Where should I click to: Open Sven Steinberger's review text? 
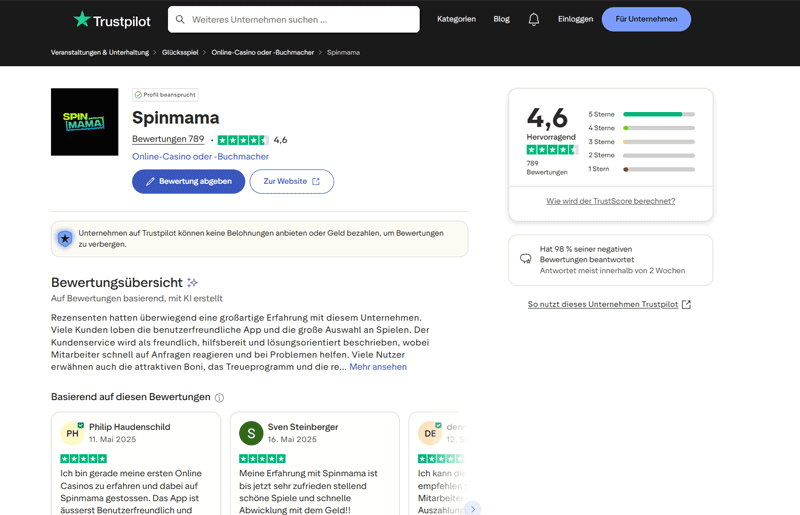pyautogui.click(x=308, y=492)
